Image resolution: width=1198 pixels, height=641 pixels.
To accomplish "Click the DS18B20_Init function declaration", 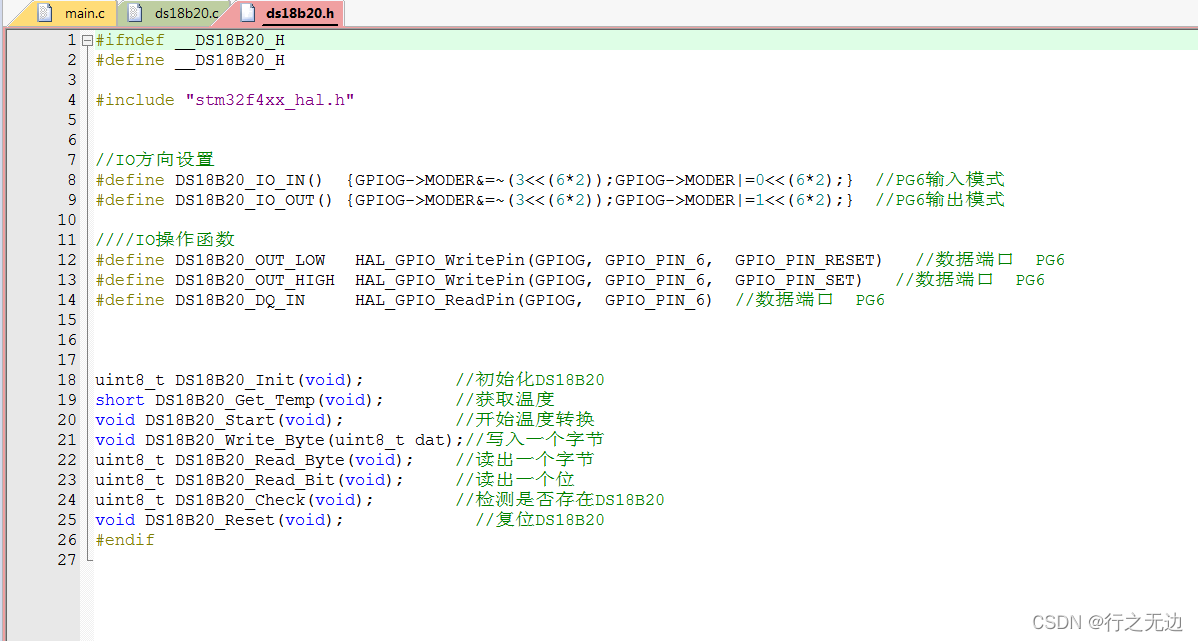I will click(229, 380).
